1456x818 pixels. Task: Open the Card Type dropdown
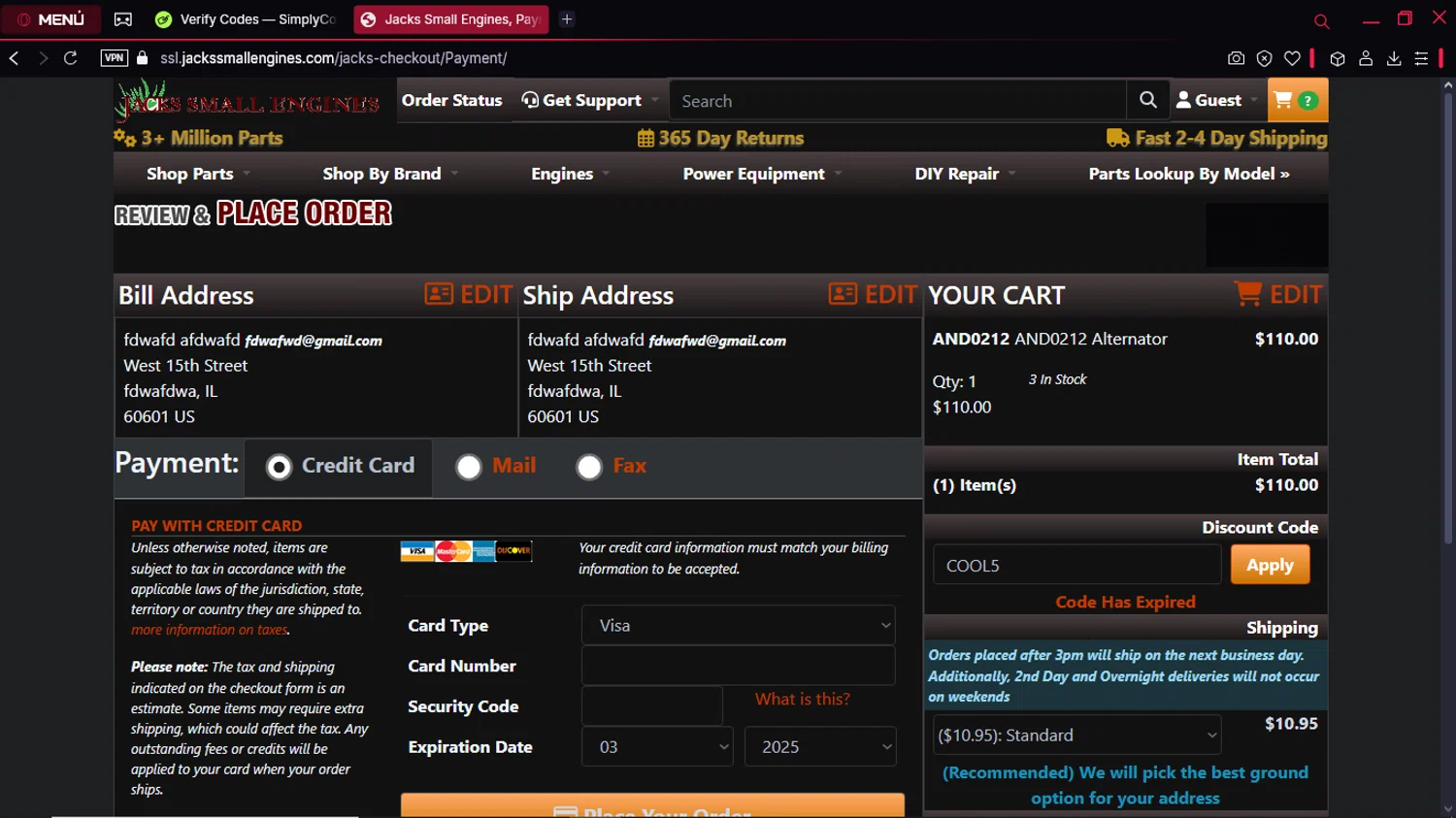[738, 625]
